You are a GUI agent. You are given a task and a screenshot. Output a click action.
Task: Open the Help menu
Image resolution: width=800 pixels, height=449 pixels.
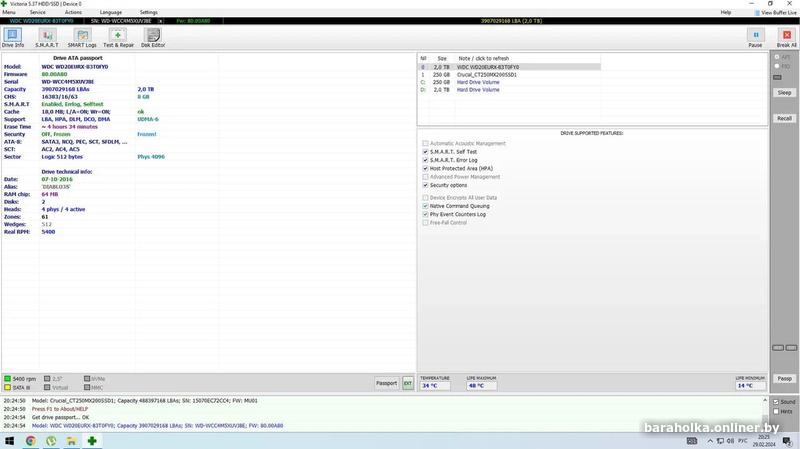point(726,12)
